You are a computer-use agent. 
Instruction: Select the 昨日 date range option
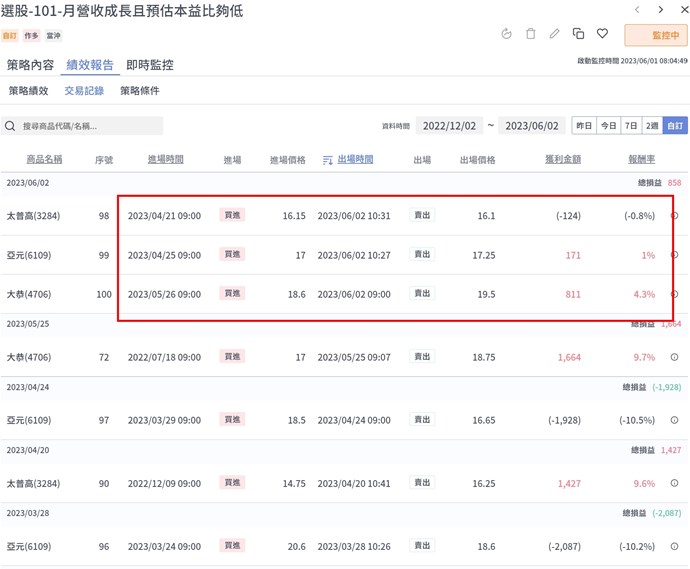[x=584, y=126]
